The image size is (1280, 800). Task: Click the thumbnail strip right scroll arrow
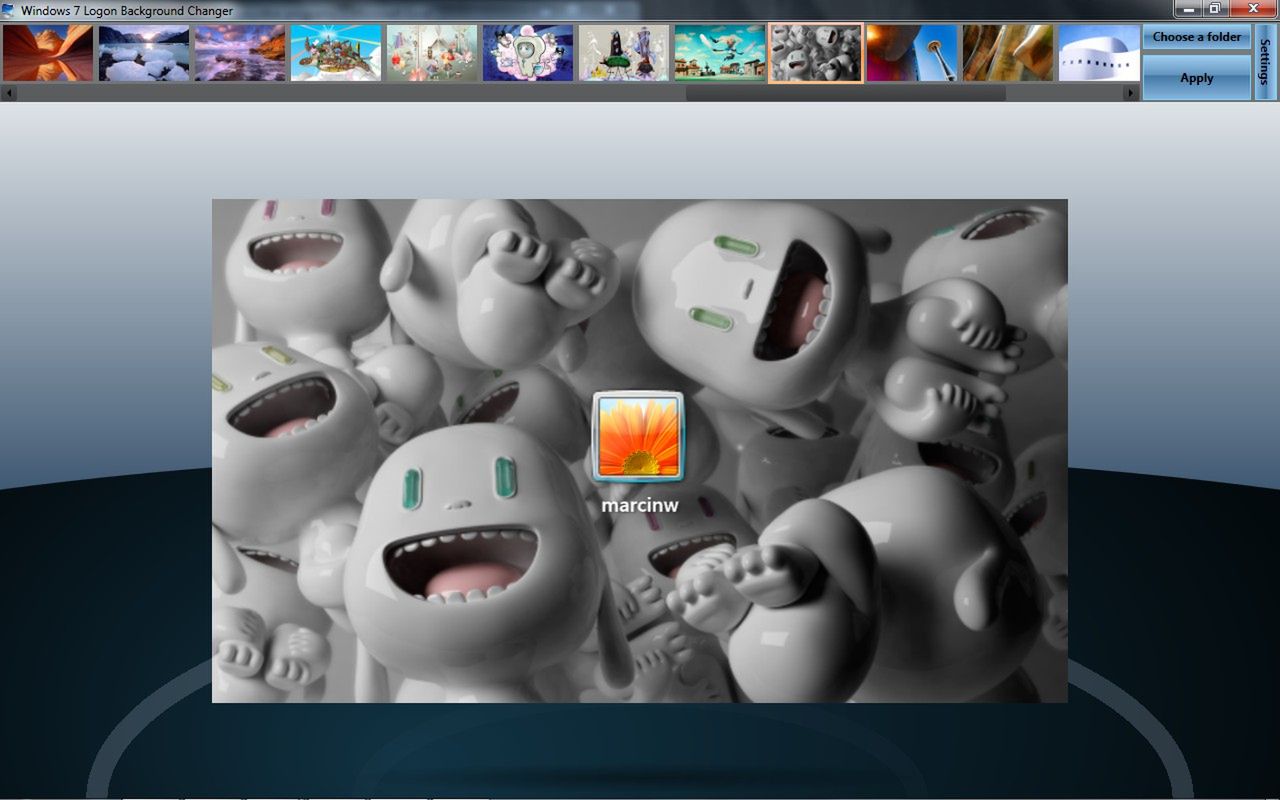coord(1132,93)
